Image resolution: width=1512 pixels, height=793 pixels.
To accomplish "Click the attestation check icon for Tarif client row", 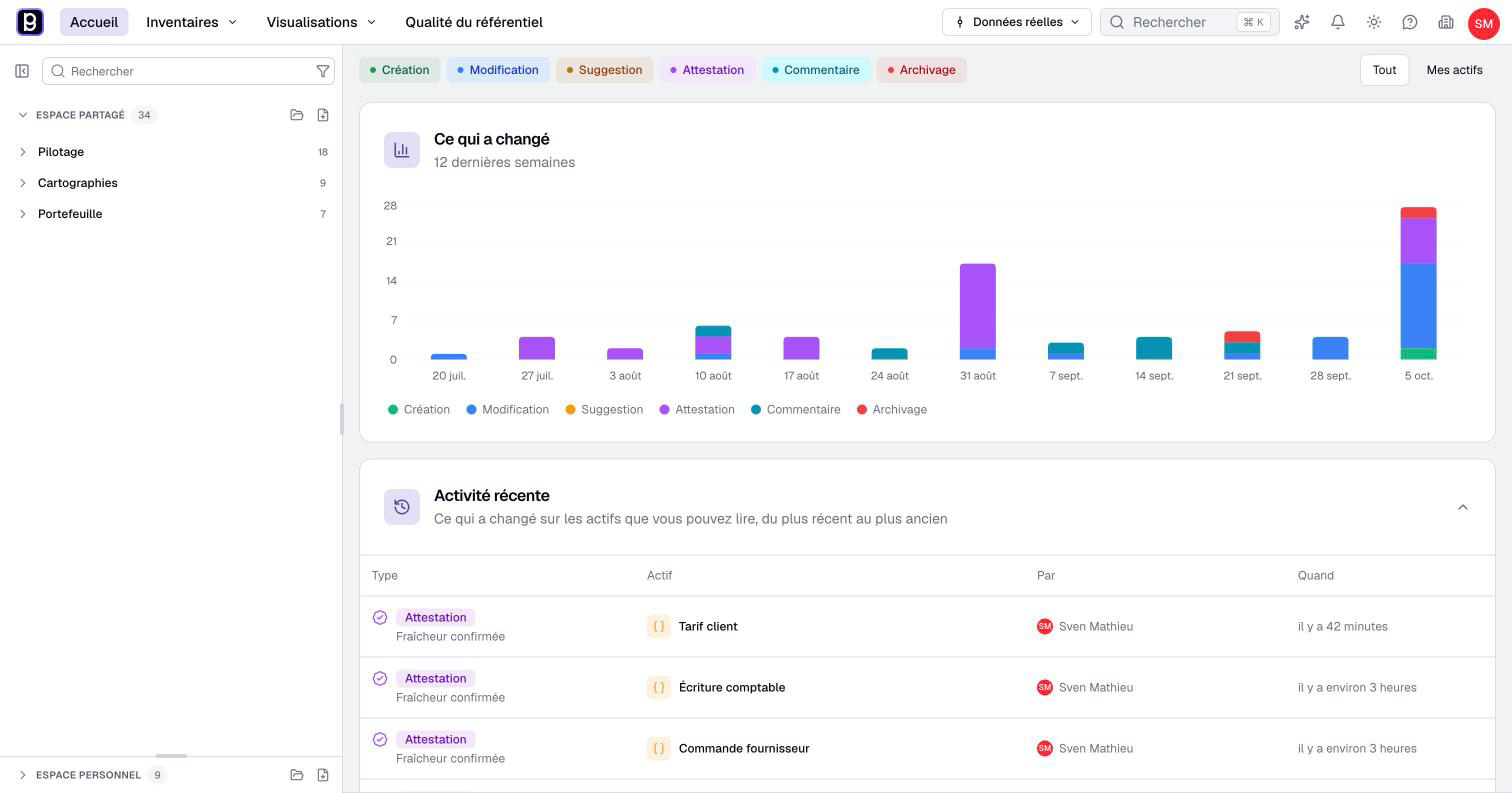I will pyautogui.click(x=380, y=618).
